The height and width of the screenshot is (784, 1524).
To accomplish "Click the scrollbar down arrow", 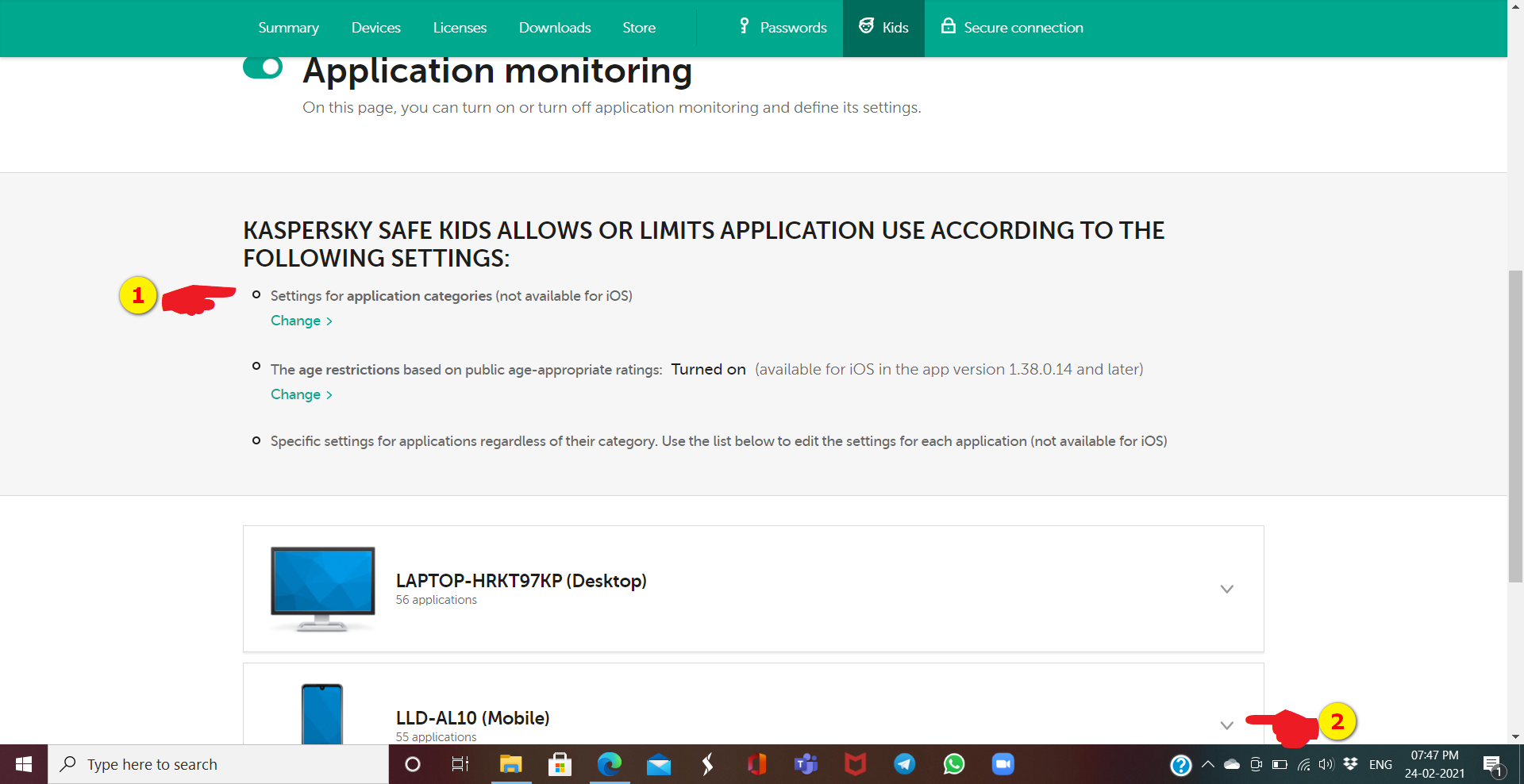I will coord(1515,736).
